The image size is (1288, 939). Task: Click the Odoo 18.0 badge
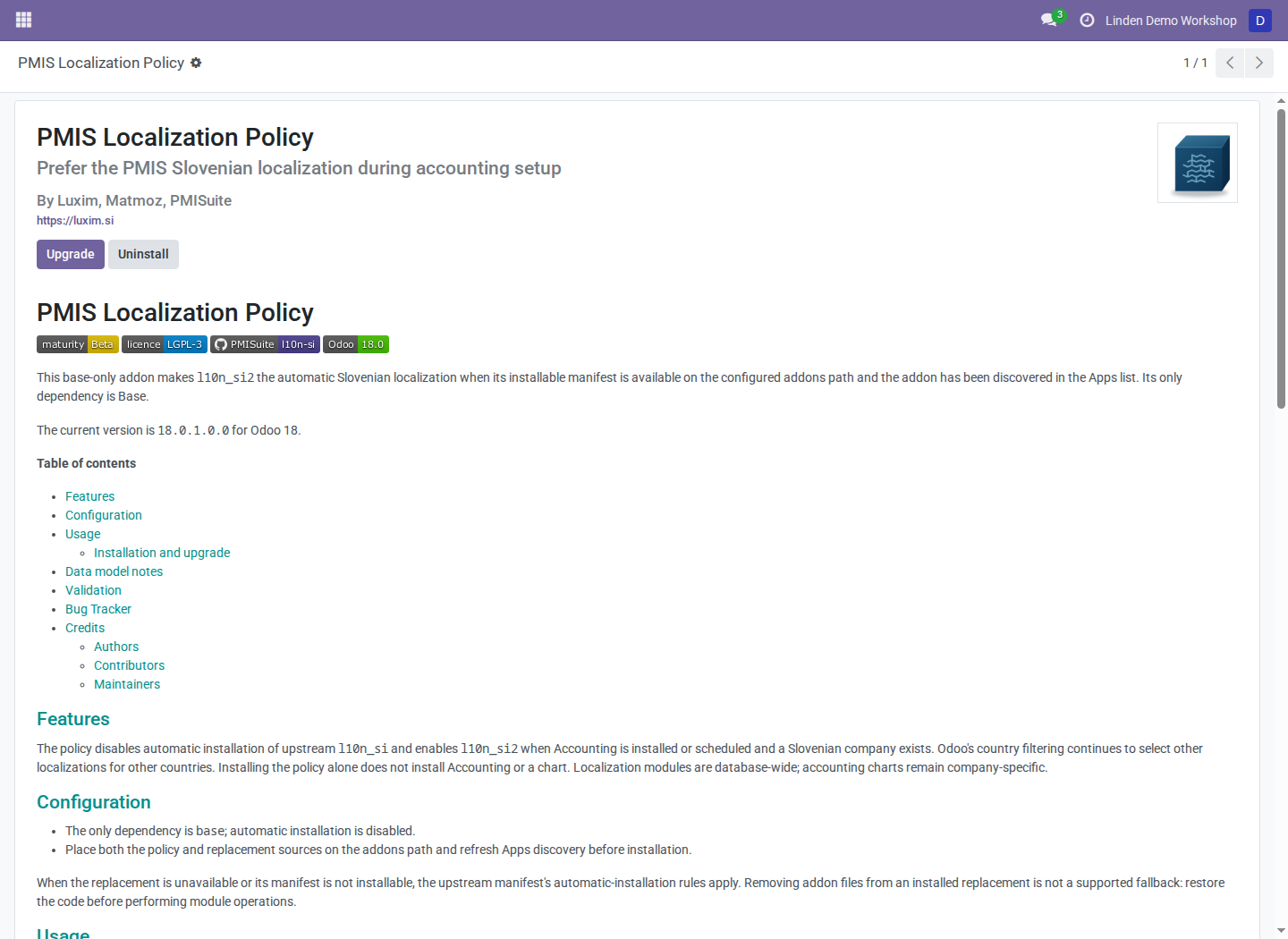(356, 344)
